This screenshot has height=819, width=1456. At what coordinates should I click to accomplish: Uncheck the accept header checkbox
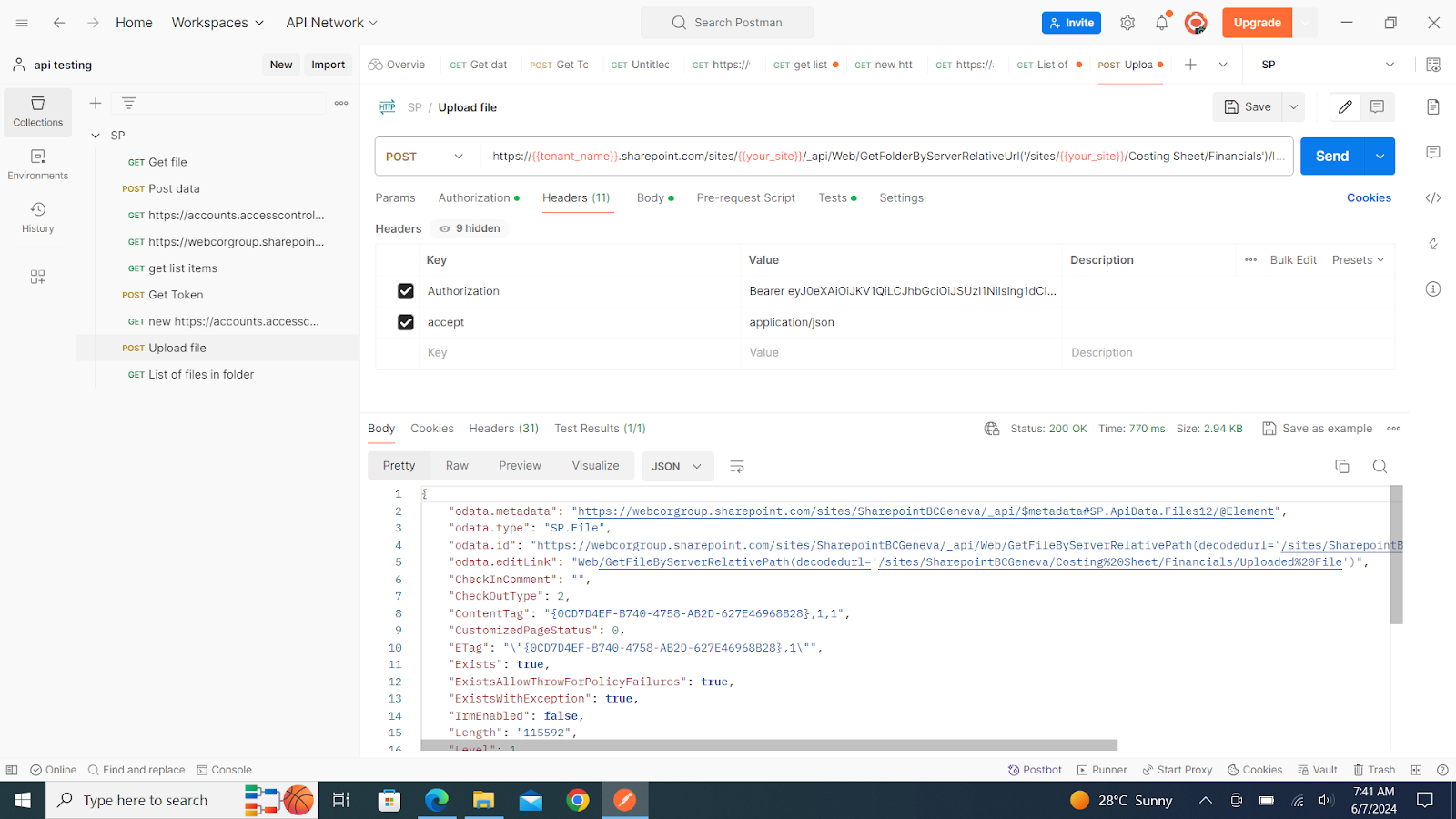406,322
